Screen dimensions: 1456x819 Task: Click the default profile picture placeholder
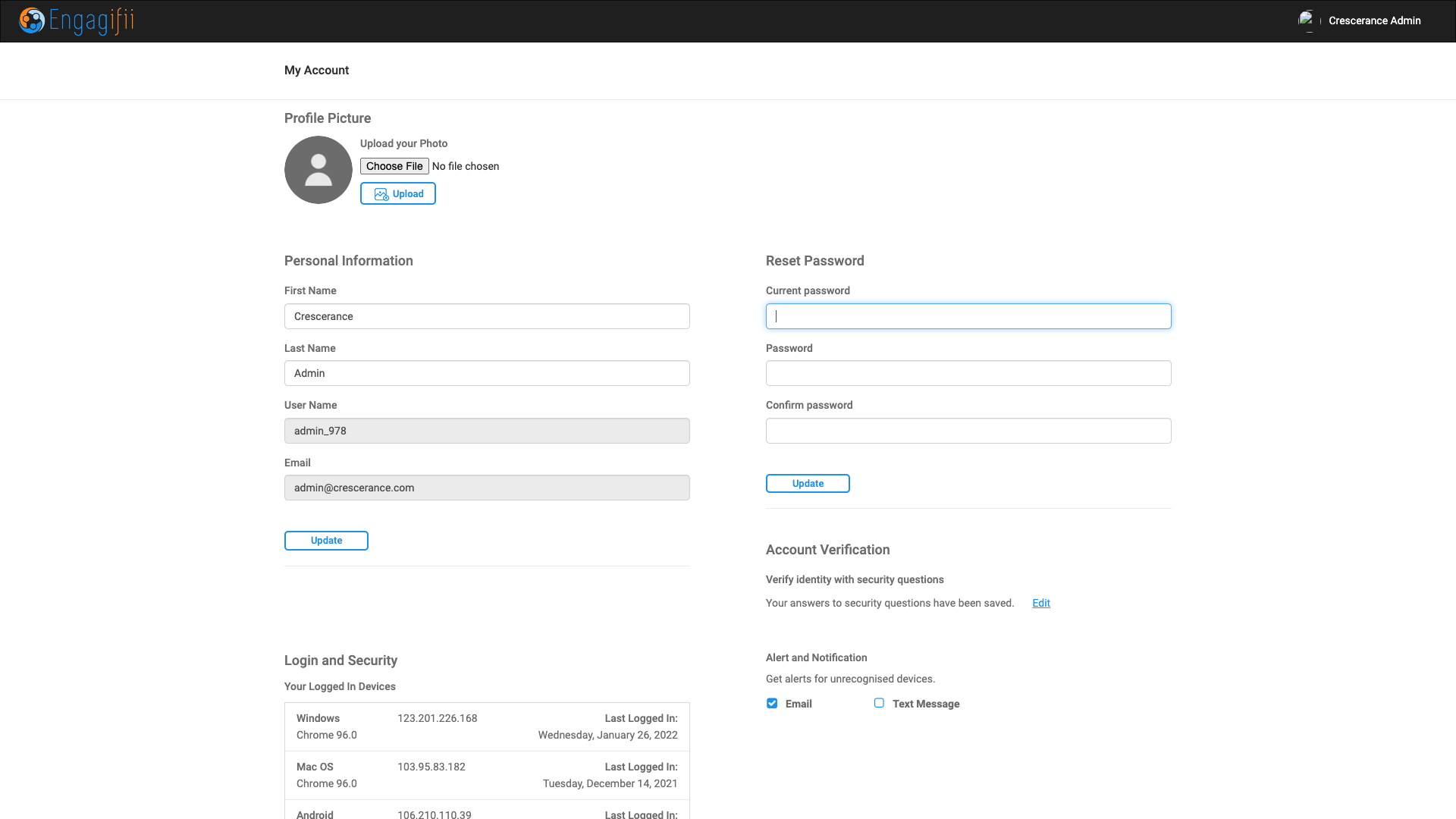(x=318, y=170)
